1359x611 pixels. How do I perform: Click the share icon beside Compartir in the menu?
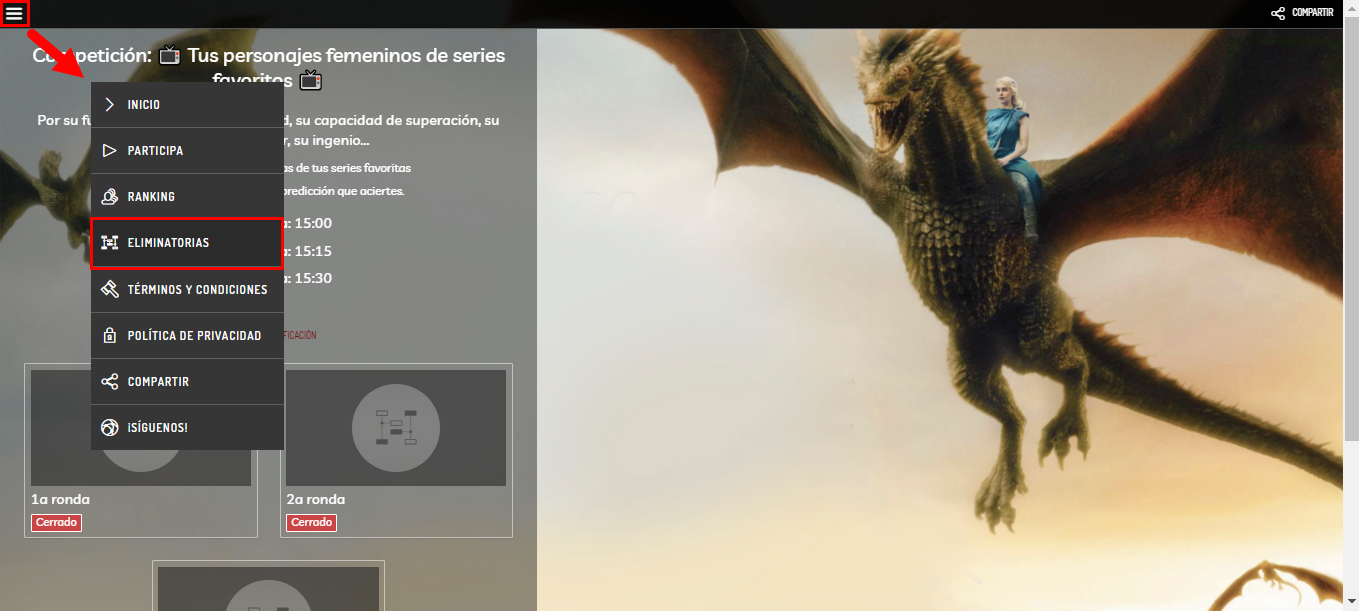tap(110, 382)
